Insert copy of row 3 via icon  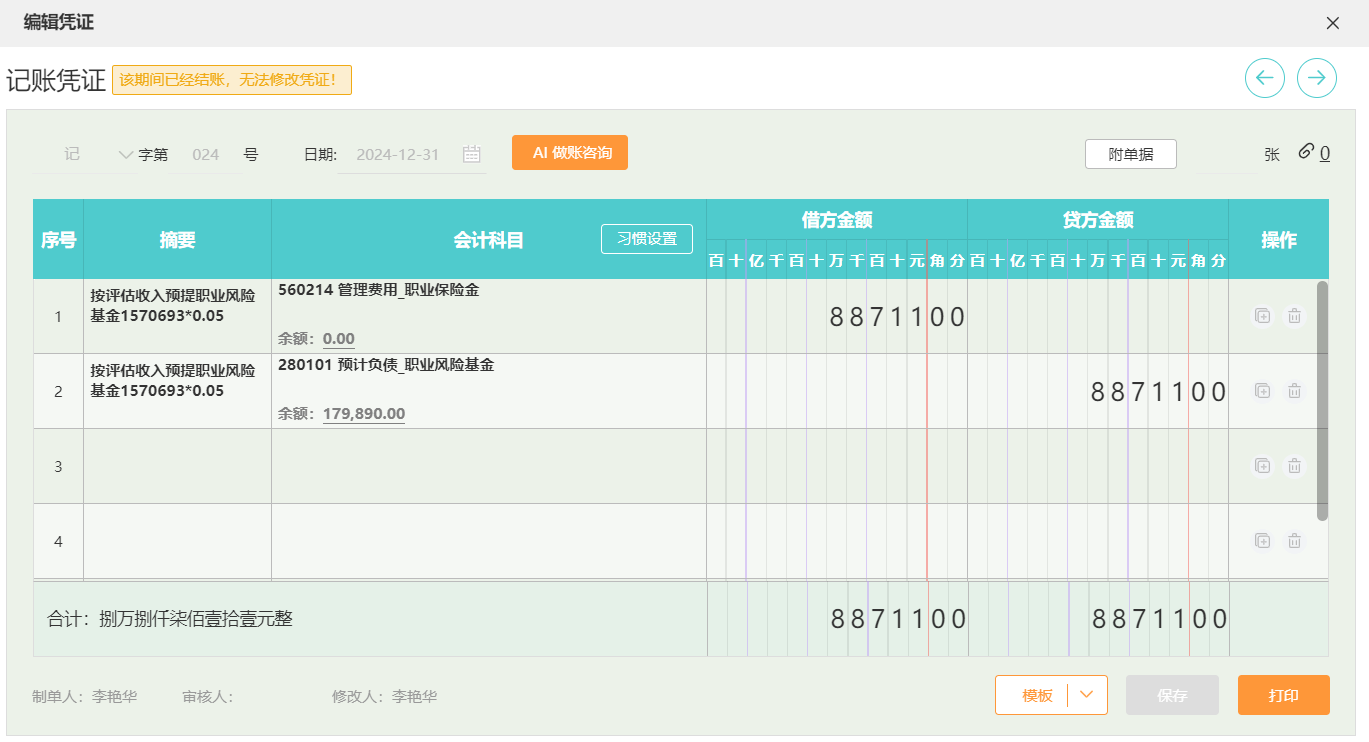pos(1262,466)
